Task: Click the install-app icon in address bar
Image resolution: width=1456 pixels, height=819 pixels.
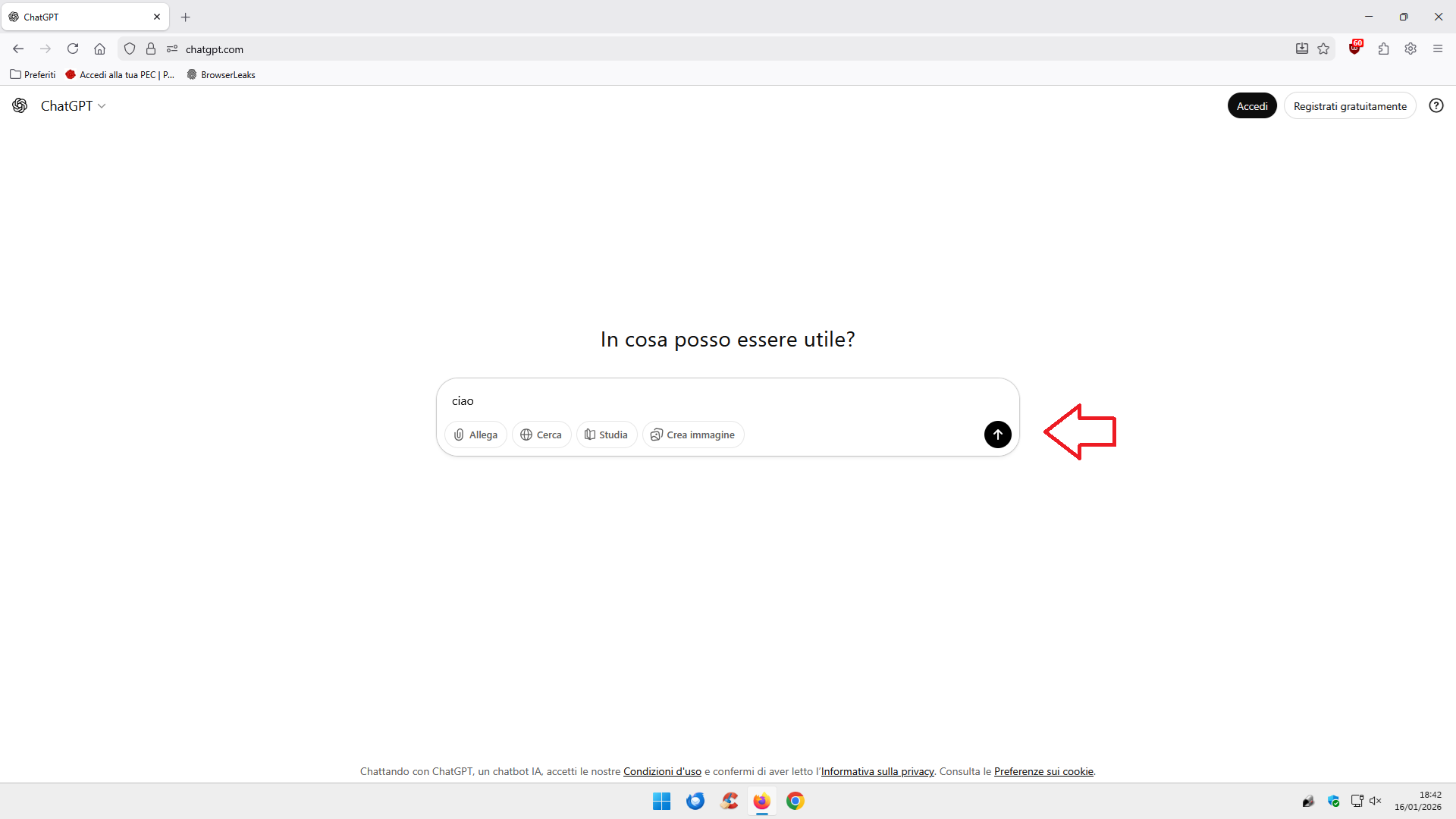Action: pos(1302,49)
